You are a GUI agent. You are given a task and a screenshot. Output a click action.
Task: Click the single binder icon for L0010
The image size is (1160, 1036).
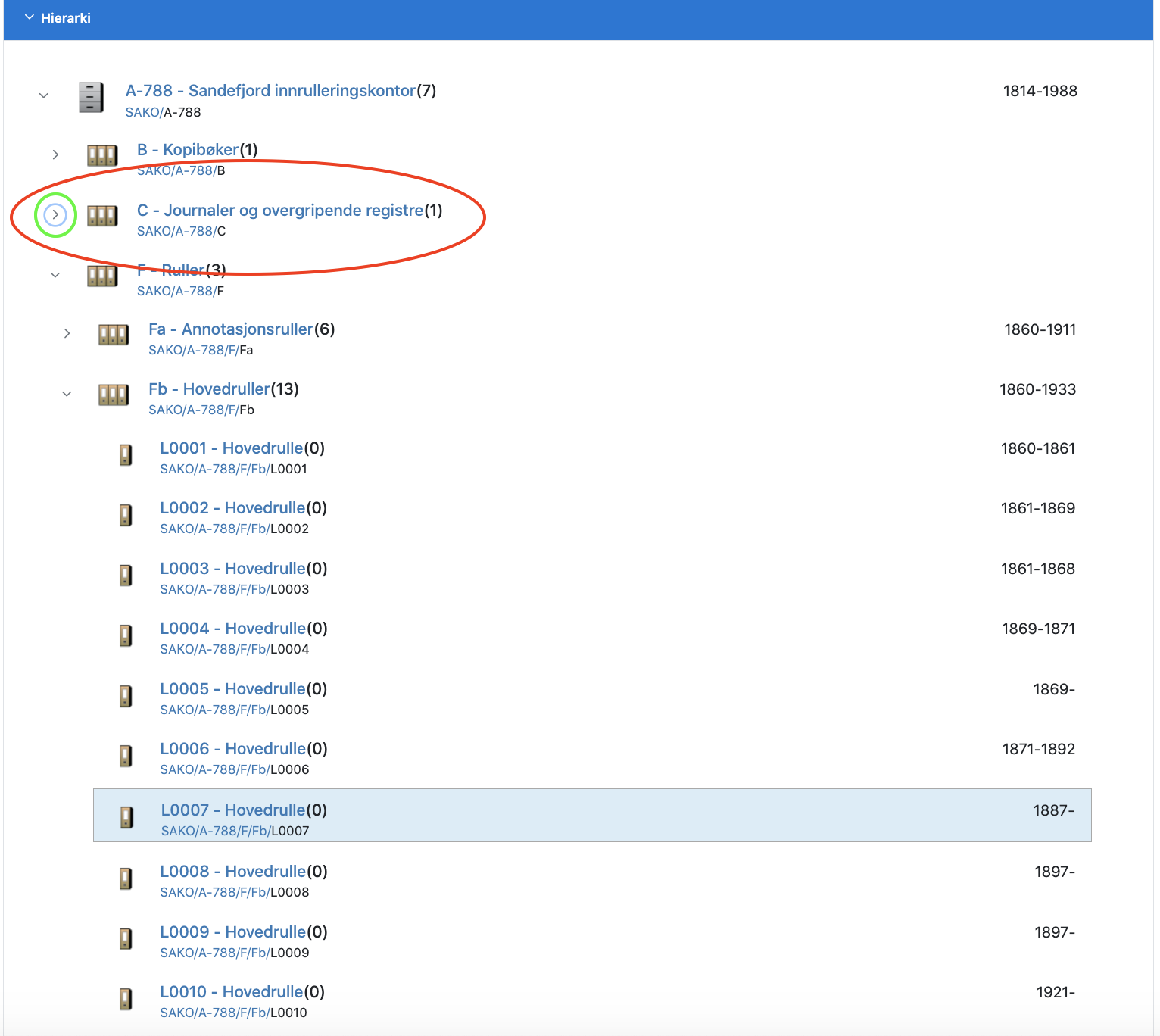126,999
